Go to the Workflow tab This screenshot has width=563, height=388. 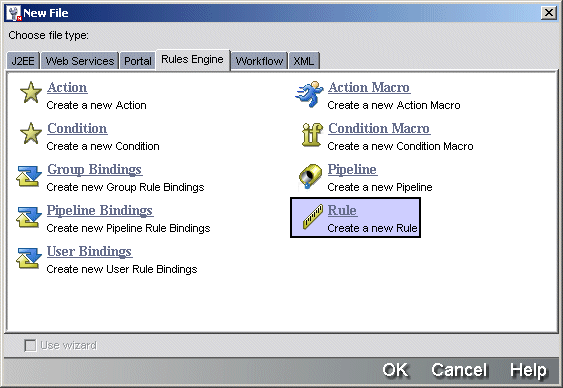[x=259, y=61]
